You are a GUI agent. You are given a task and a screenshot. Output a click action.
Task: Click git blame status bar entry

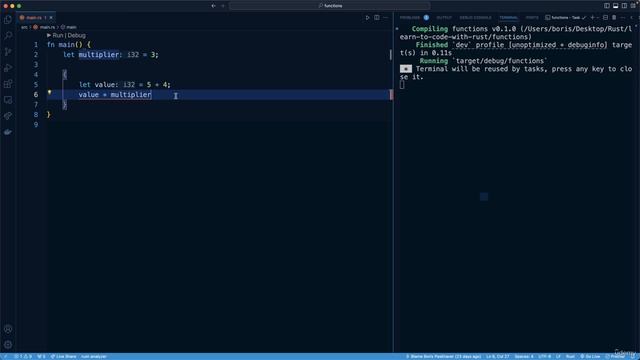[x=443, y=356]
